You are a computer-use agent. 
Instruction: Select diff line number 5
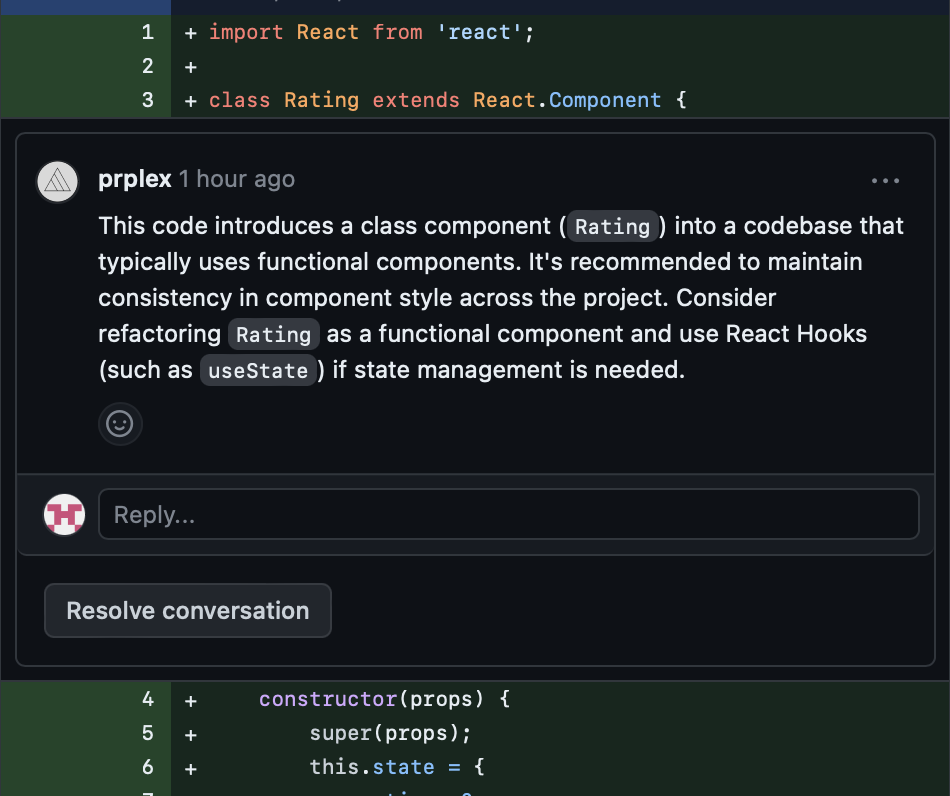[148, 733]
